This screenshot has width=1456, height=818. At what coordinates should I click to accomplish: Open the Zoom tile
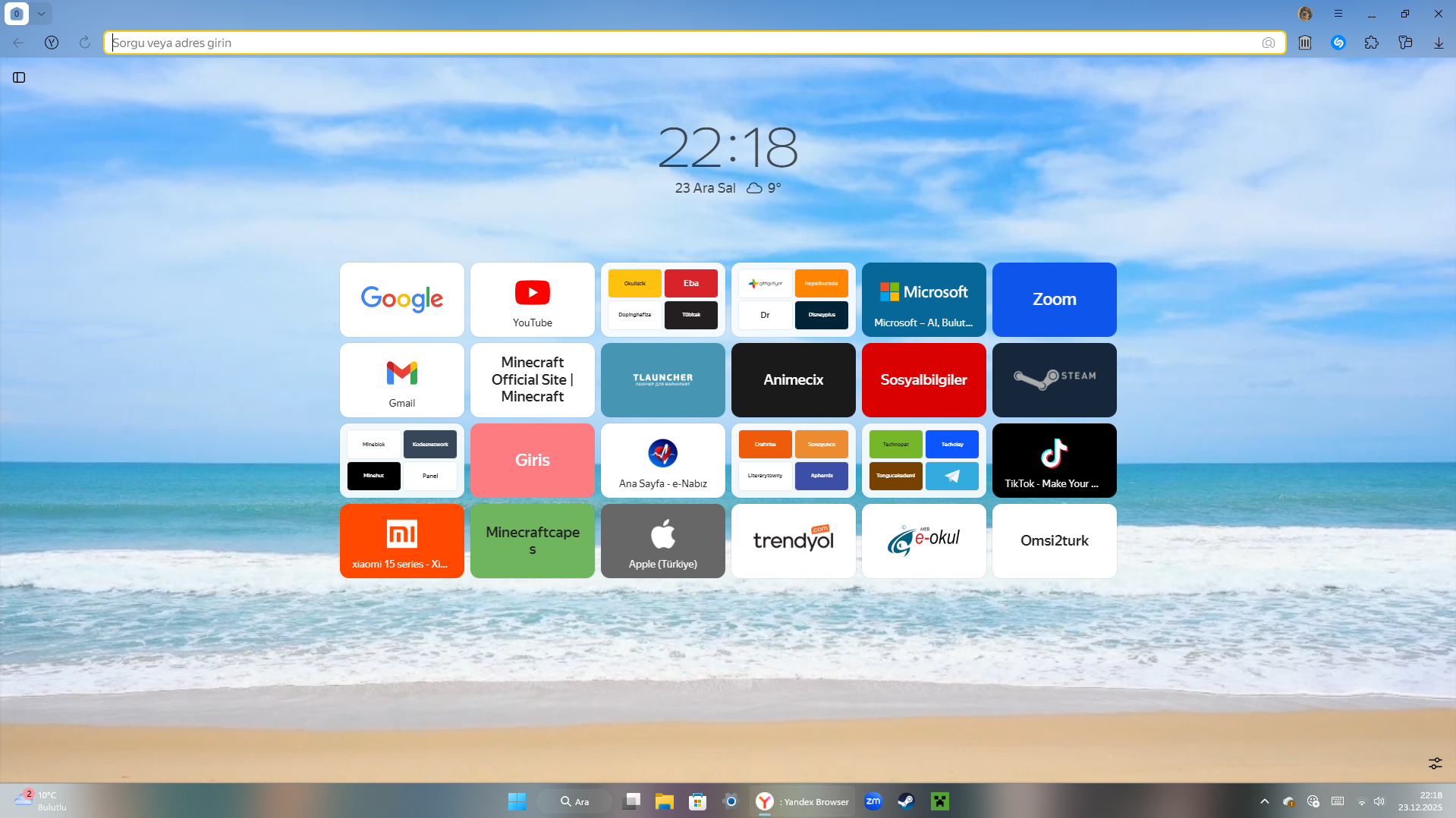1055,300
